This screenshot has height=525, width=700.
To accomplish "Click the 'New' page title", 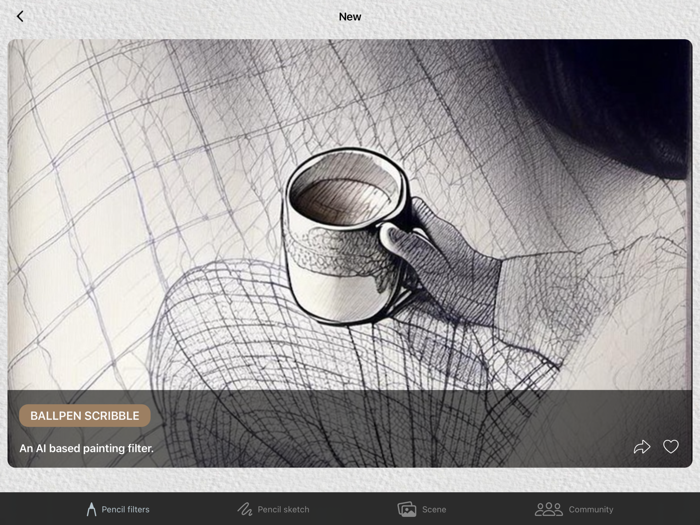I will coord(350,17).
